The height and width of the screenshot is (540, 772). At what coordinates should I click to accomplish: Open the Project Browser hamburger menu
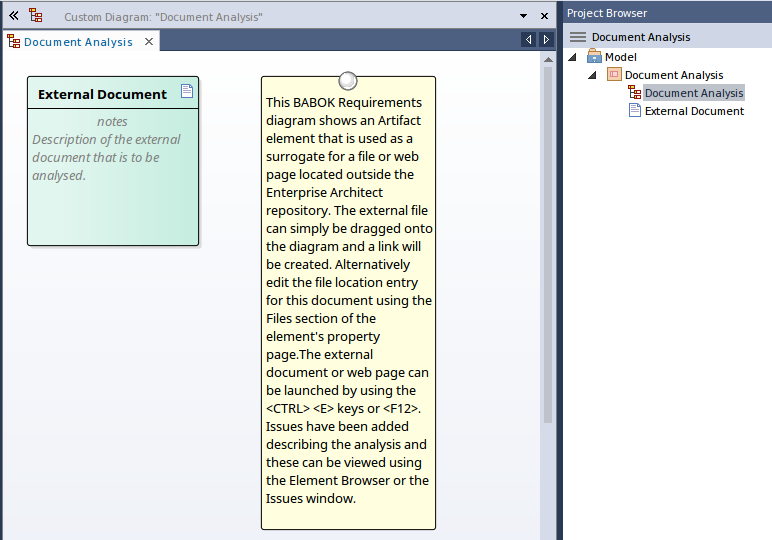[x=577, y=37]
